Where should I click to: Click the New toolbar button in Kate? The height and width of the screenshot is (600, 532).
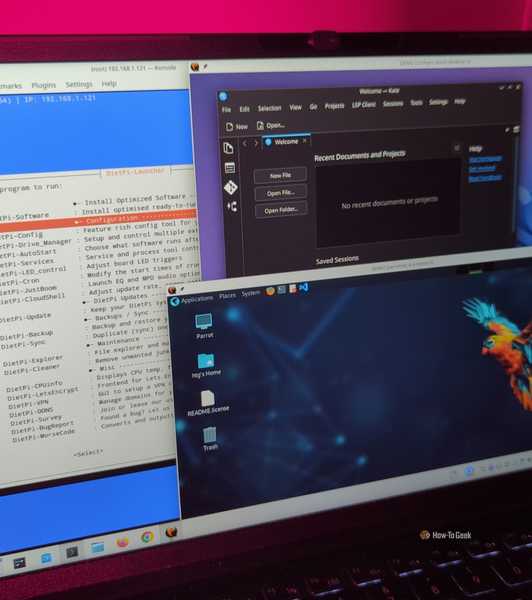coord(237,127)
